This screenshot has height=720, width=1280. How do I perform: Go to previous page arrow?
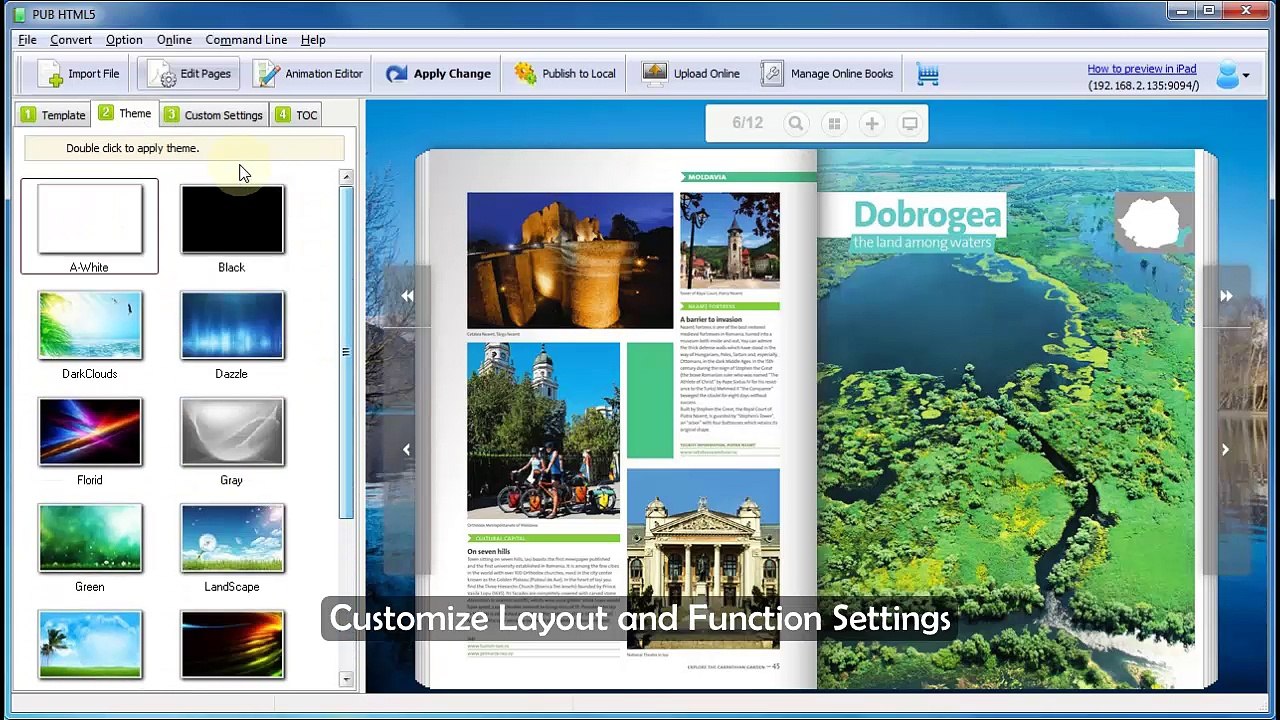pyautogui.click(x=406, y=450)
